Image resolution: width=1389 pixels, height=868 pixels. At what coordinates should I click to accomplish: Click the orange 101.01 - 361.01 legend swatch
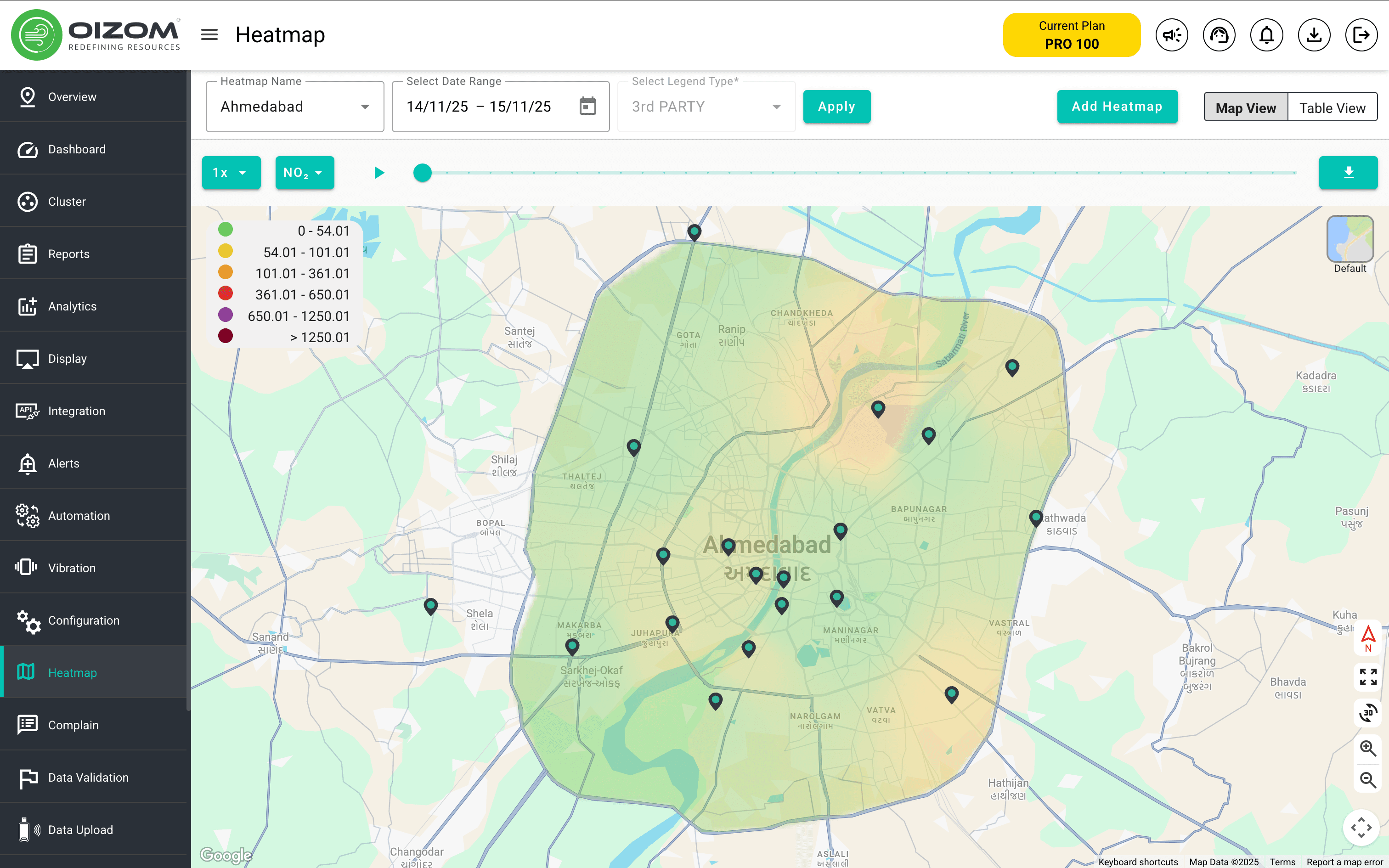pos(226,272)
